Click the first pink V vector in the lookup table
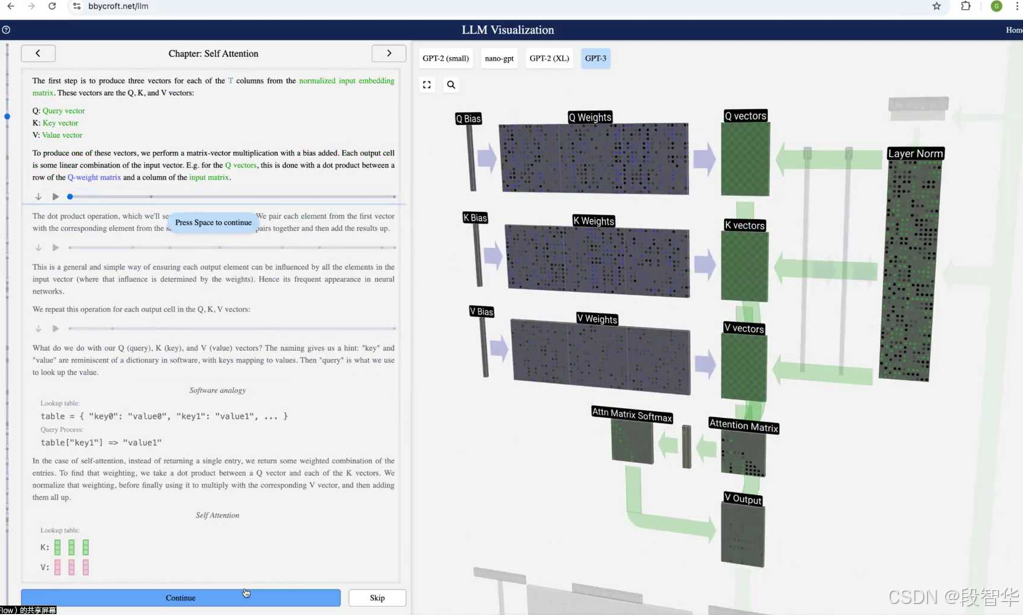 pos(57,567)
